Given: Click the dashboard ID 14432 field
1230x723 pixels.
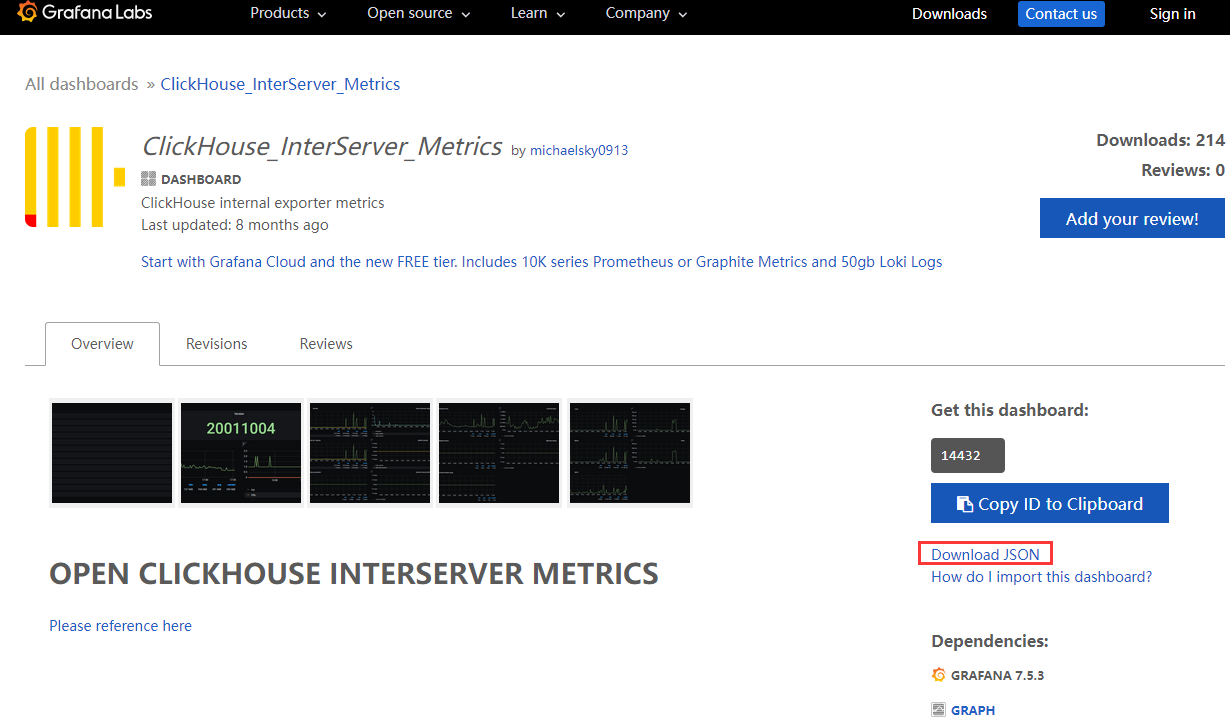Looking at the screenshot, I should (967, 455).
